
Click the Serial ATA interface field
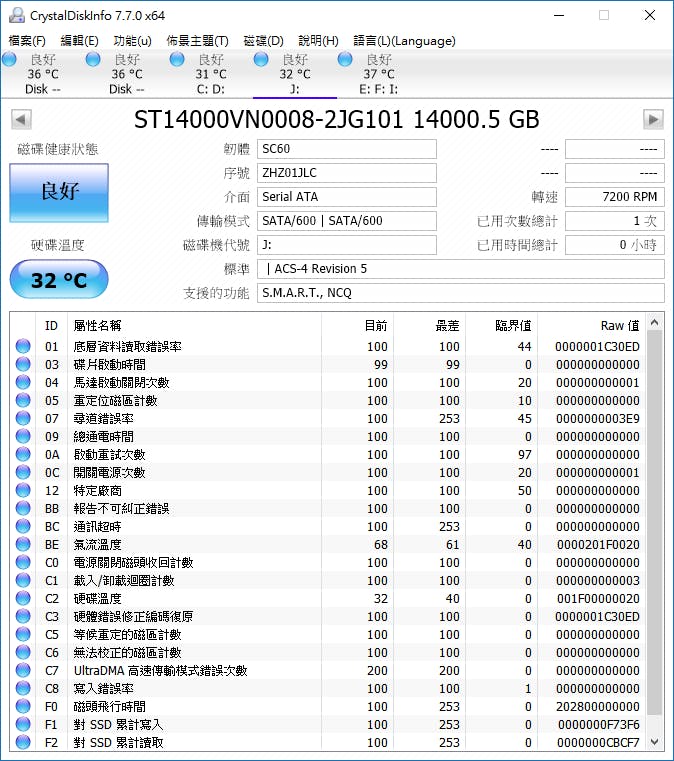pyautogui.click(x=346, y=197)
